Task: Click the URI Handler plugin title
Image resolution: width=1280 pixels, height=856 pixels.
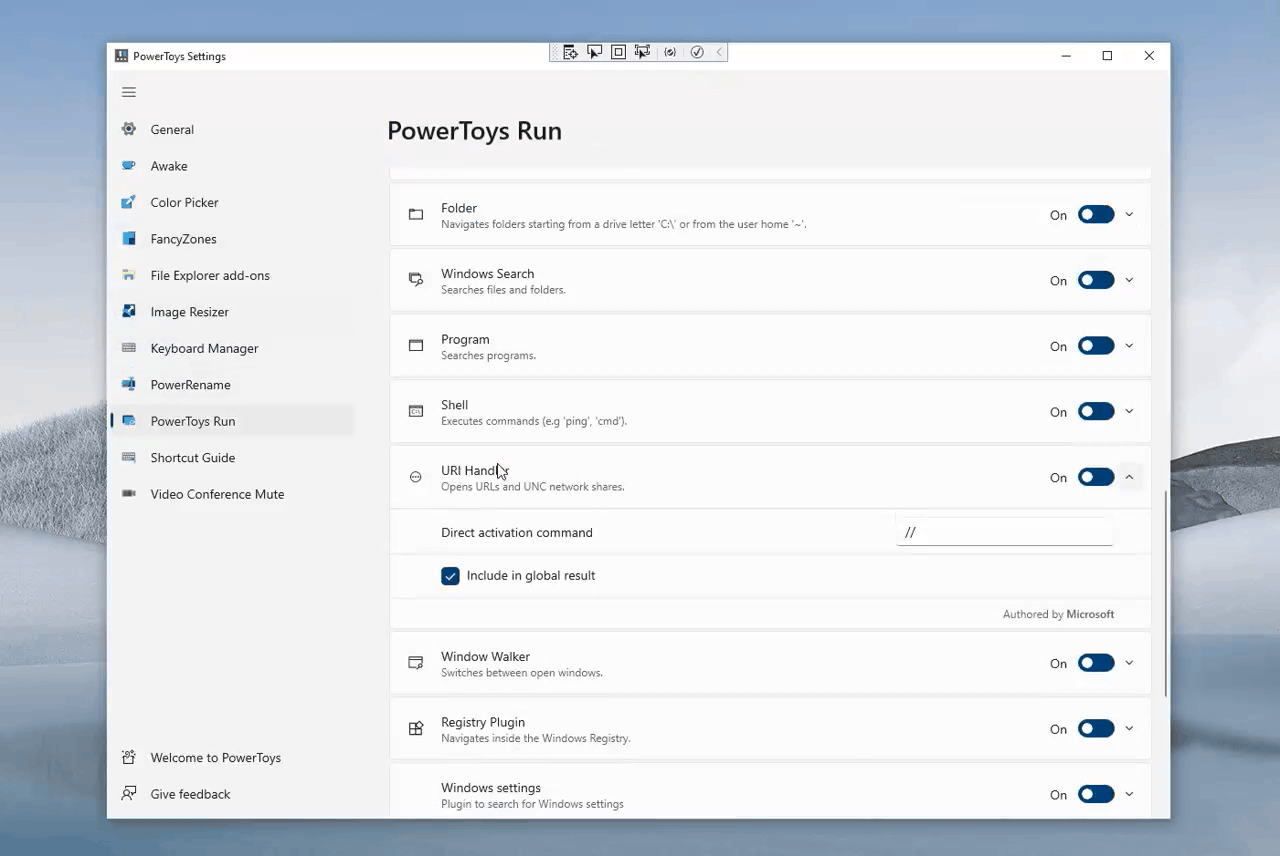Action: click(475, 470)
